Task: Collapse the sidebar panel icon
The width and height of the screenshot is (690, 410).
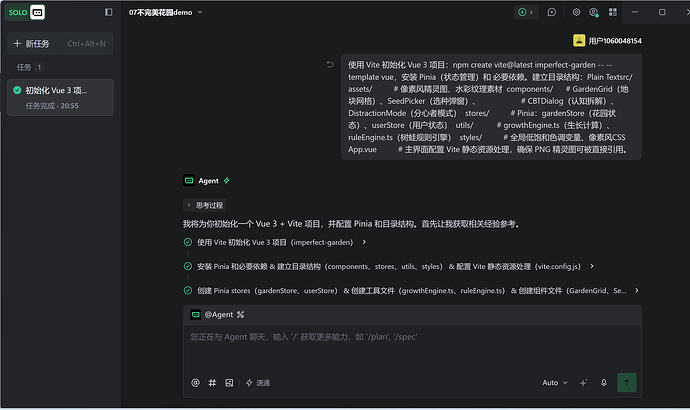Action: [108, 12]
